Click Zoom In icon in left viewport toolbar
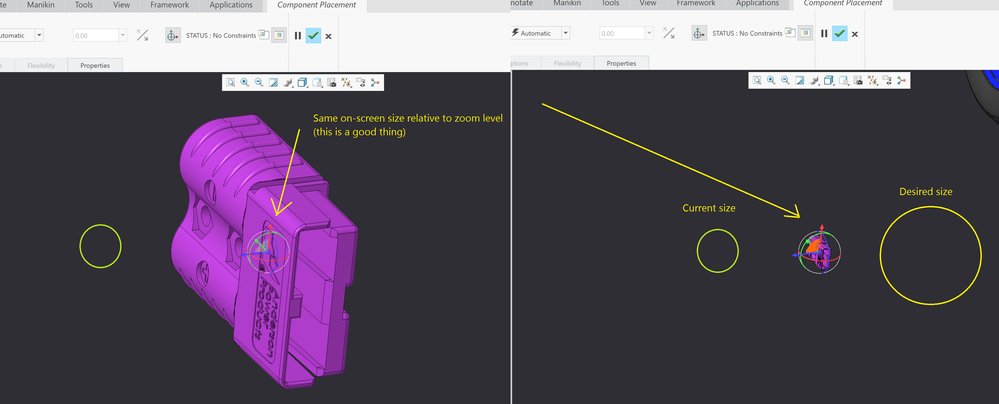 click(244, 83)
